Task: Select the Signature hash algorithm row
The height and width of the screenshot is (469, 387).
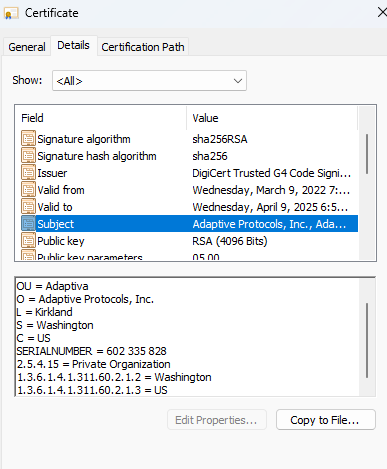Action: point(189,156)
